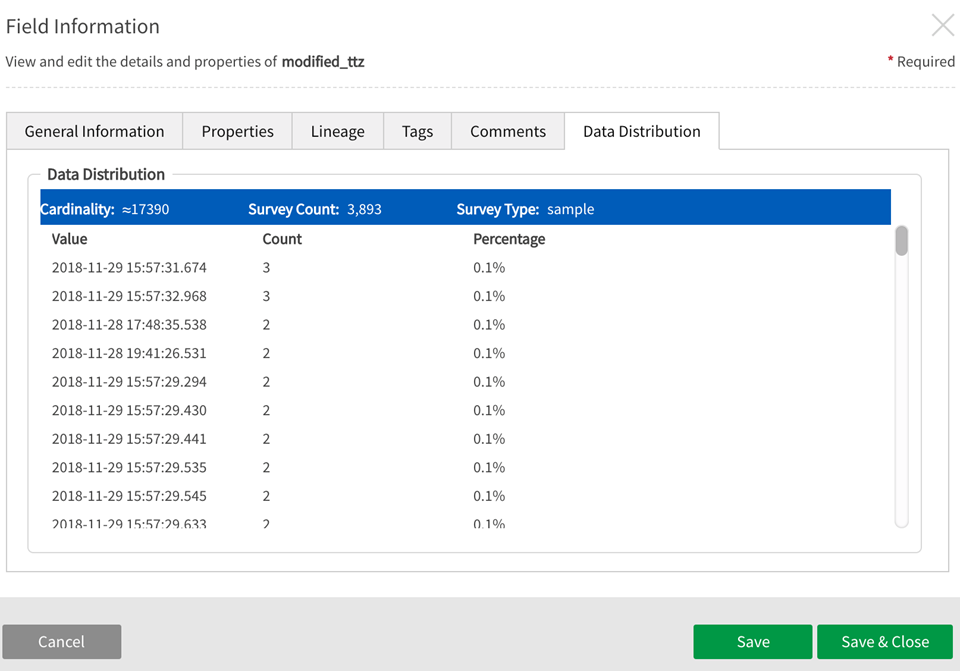Click the Survey Count value 3,893
The image size is (960, 671).
click(x=364, y=210)
